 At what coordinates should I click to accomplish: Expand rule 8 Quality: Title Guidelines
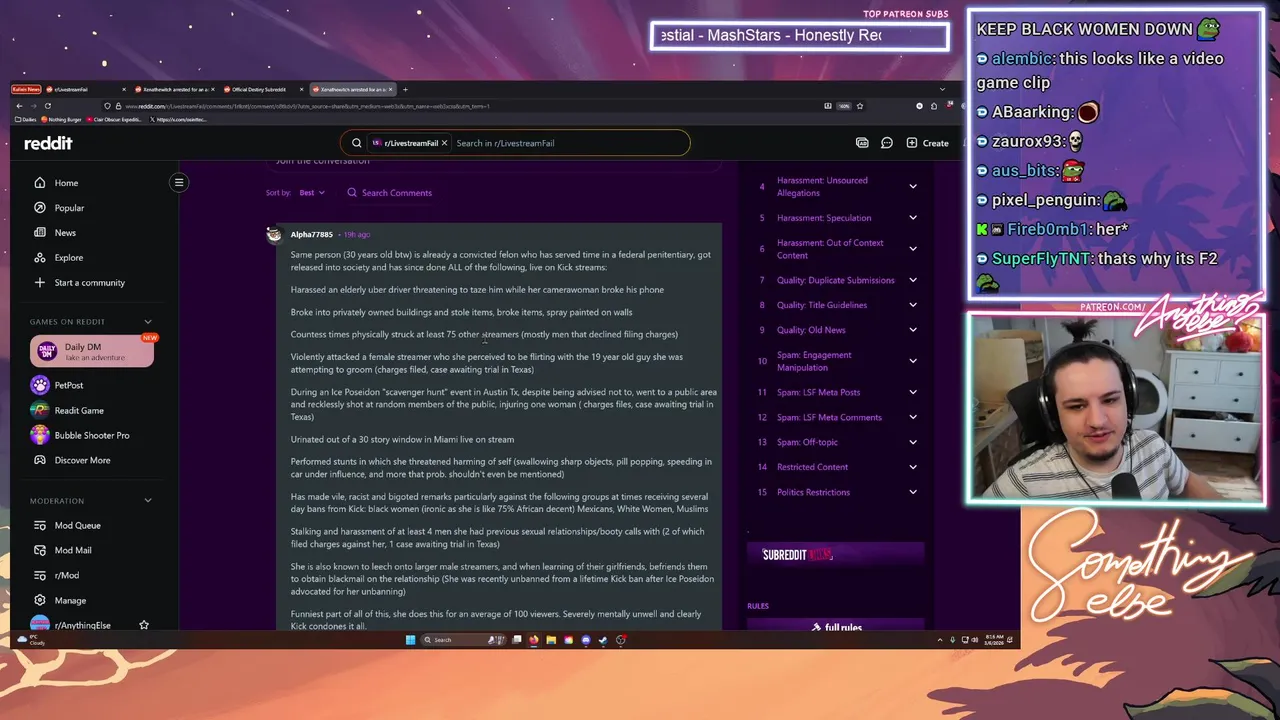coord(913,305)
